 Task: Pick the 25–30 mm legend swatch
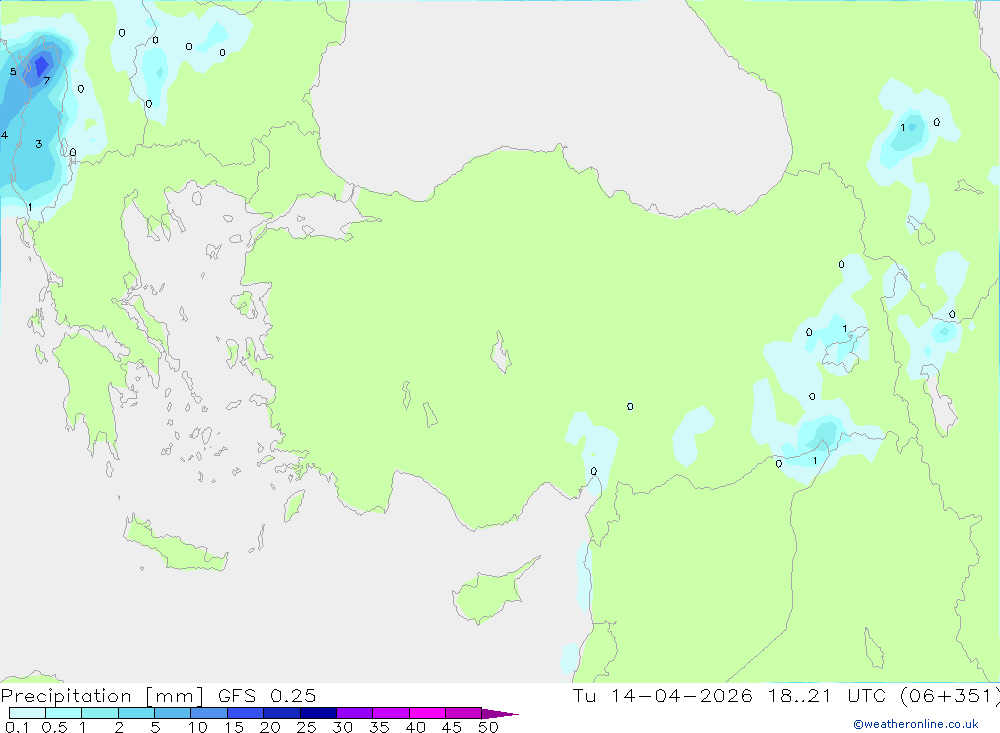click(318, 713)
